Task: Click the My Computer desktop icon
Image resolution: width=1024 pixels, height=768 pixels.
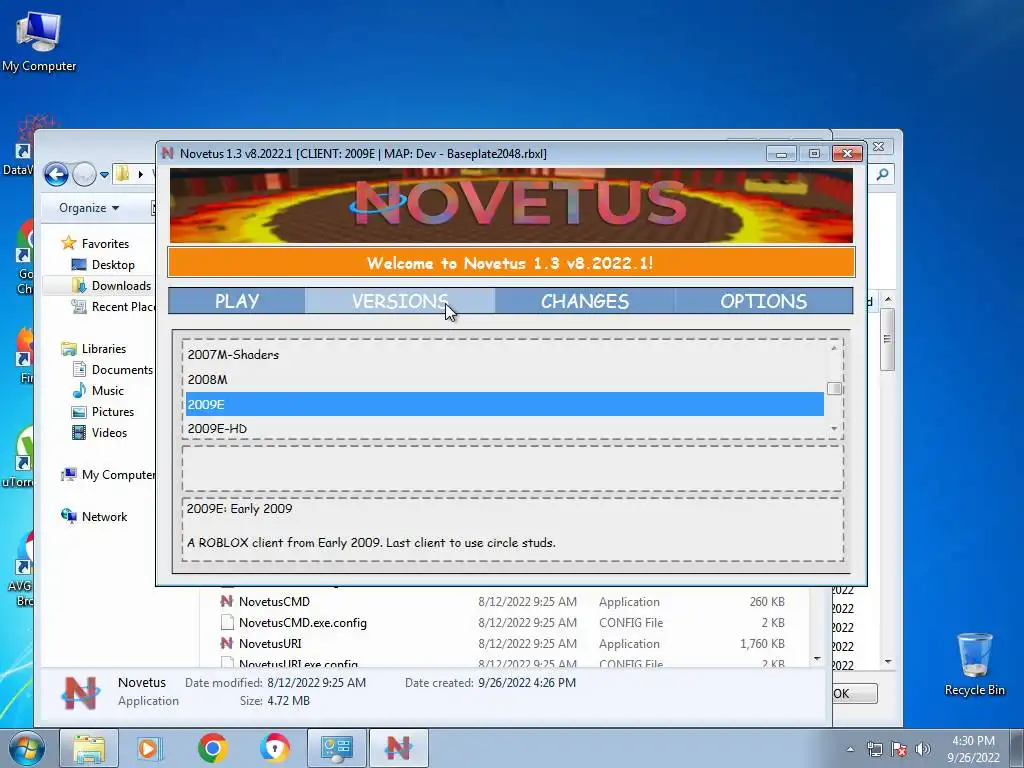Action: pos(39,40)
